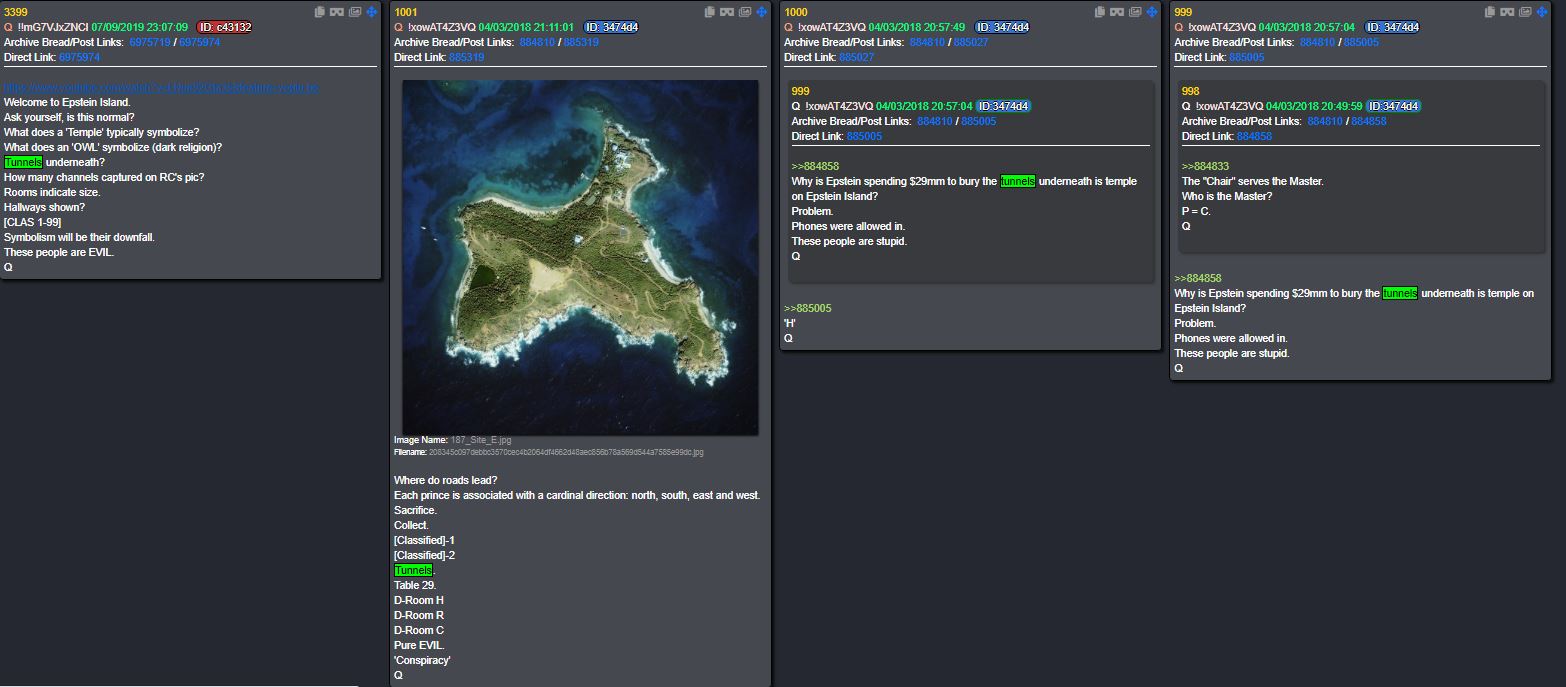Open Direct Link 884858 in quoted post 998

click(x=1254, y=136)
